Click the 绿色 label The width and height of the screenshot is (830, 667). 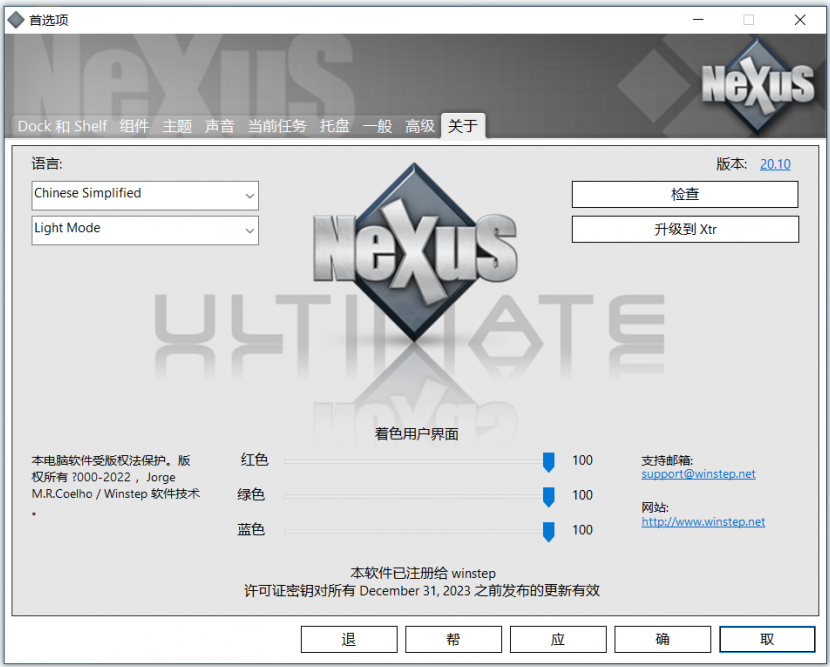click(x=251, y=494)
